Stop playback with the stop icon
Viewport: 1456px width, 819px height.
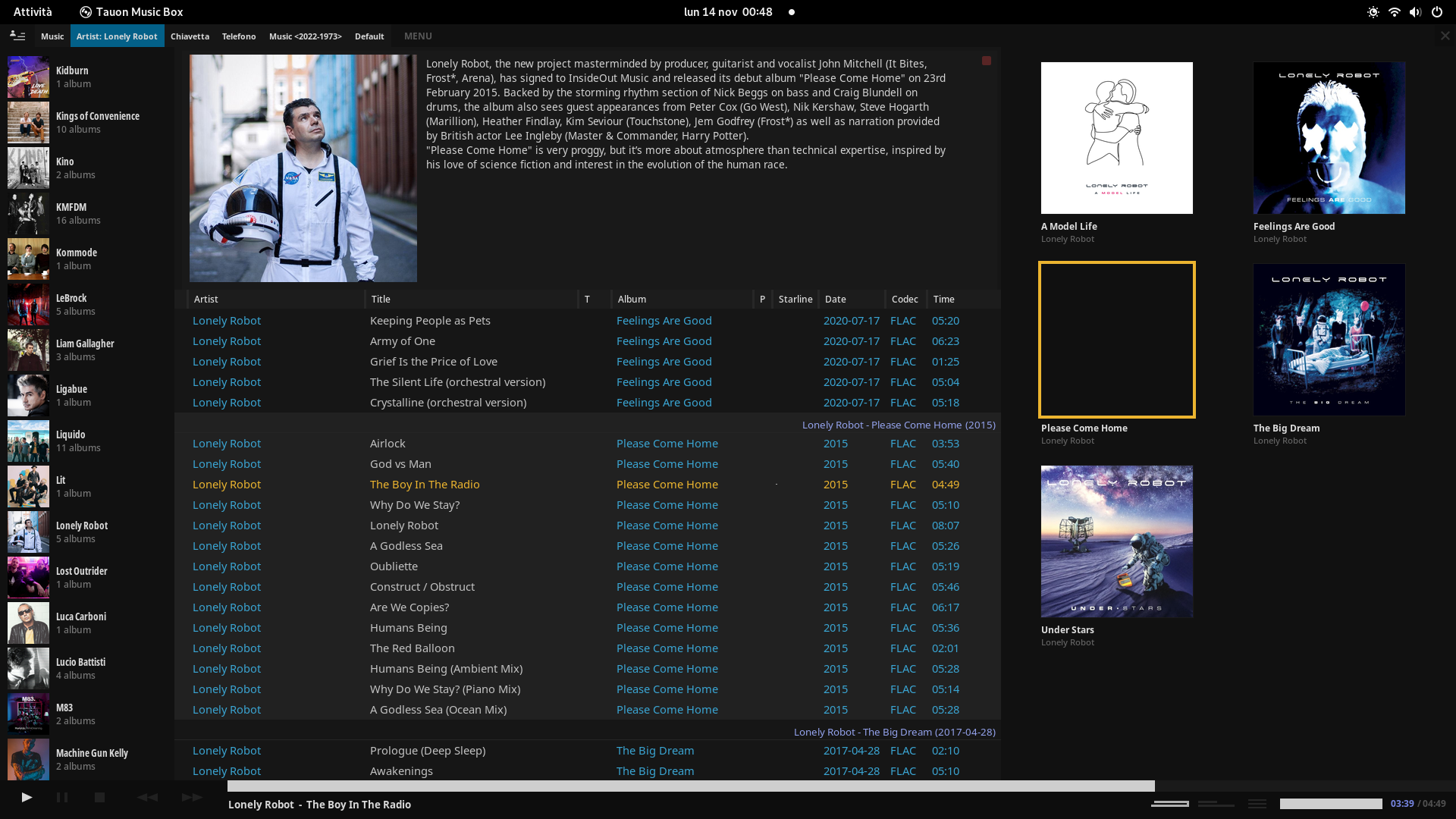(99, 797)
